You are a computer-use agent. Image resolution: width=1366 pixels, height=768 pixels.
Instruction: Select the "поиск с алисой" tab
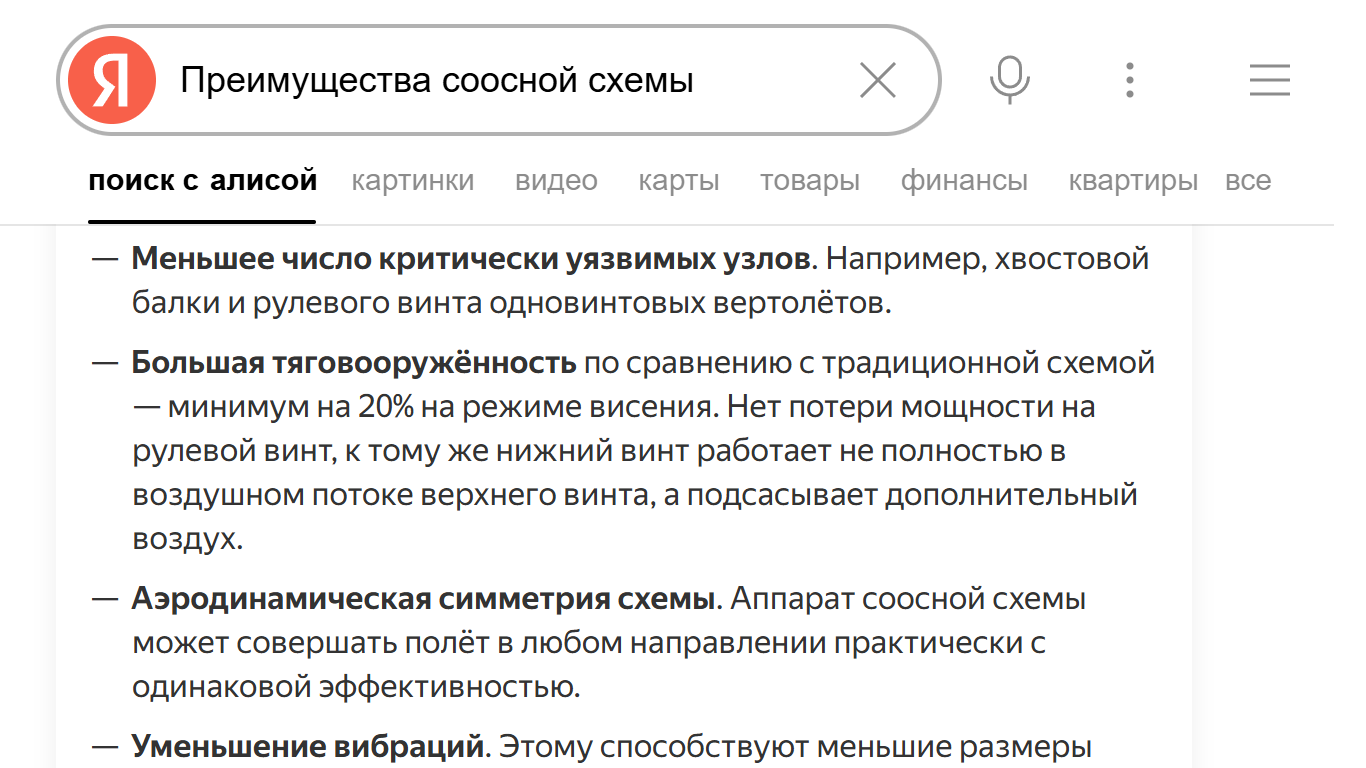[202, 181]
